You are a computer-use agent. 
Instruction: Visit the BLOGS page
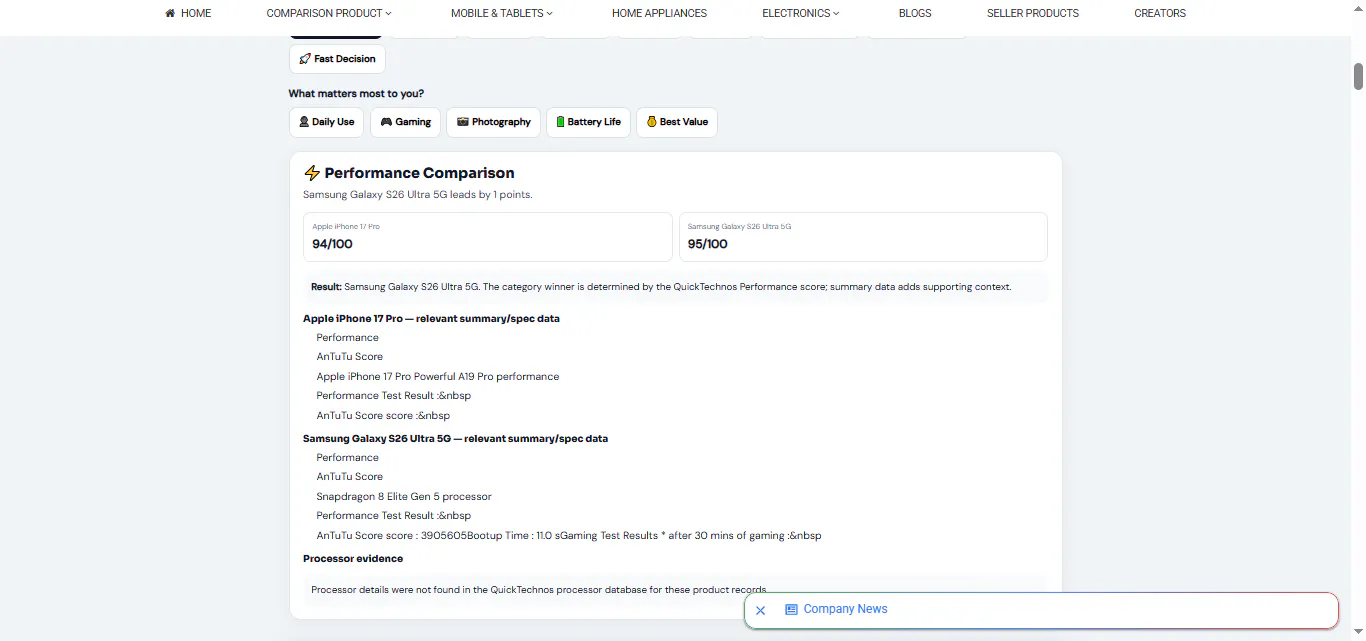click(x=915, y=13)
